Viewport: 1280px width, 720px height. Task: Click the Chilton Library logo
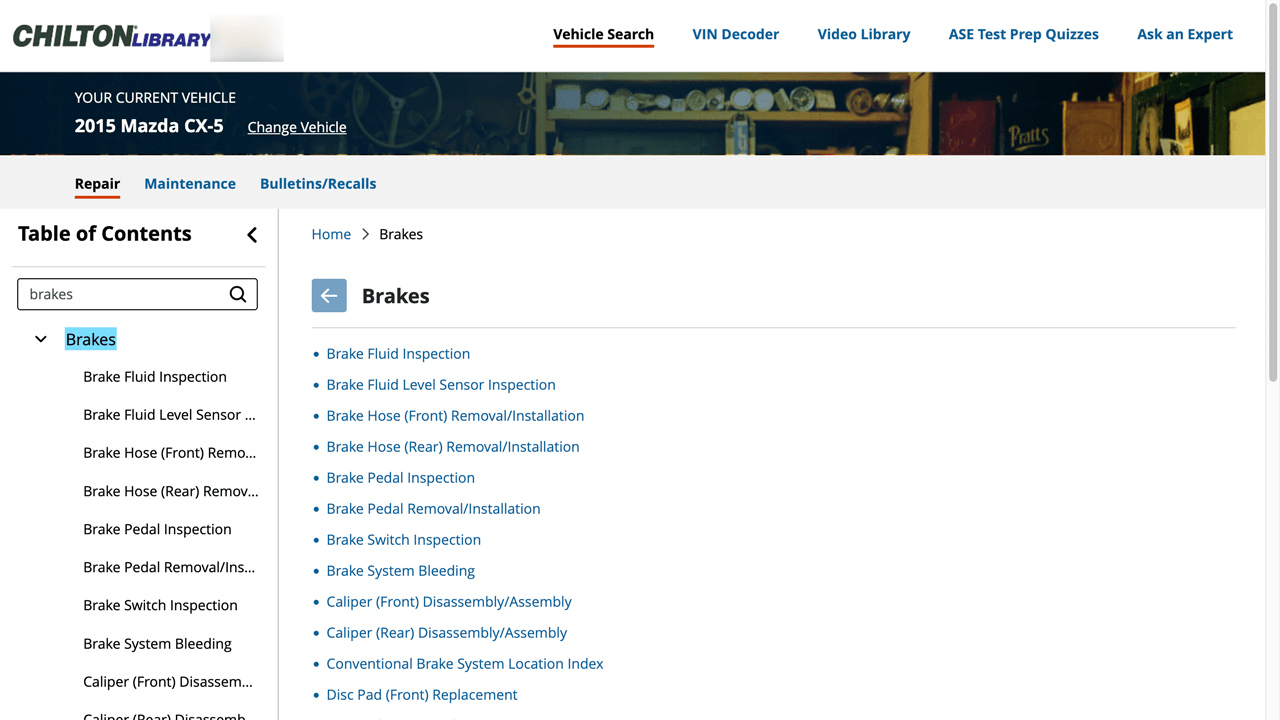point(110,34)
